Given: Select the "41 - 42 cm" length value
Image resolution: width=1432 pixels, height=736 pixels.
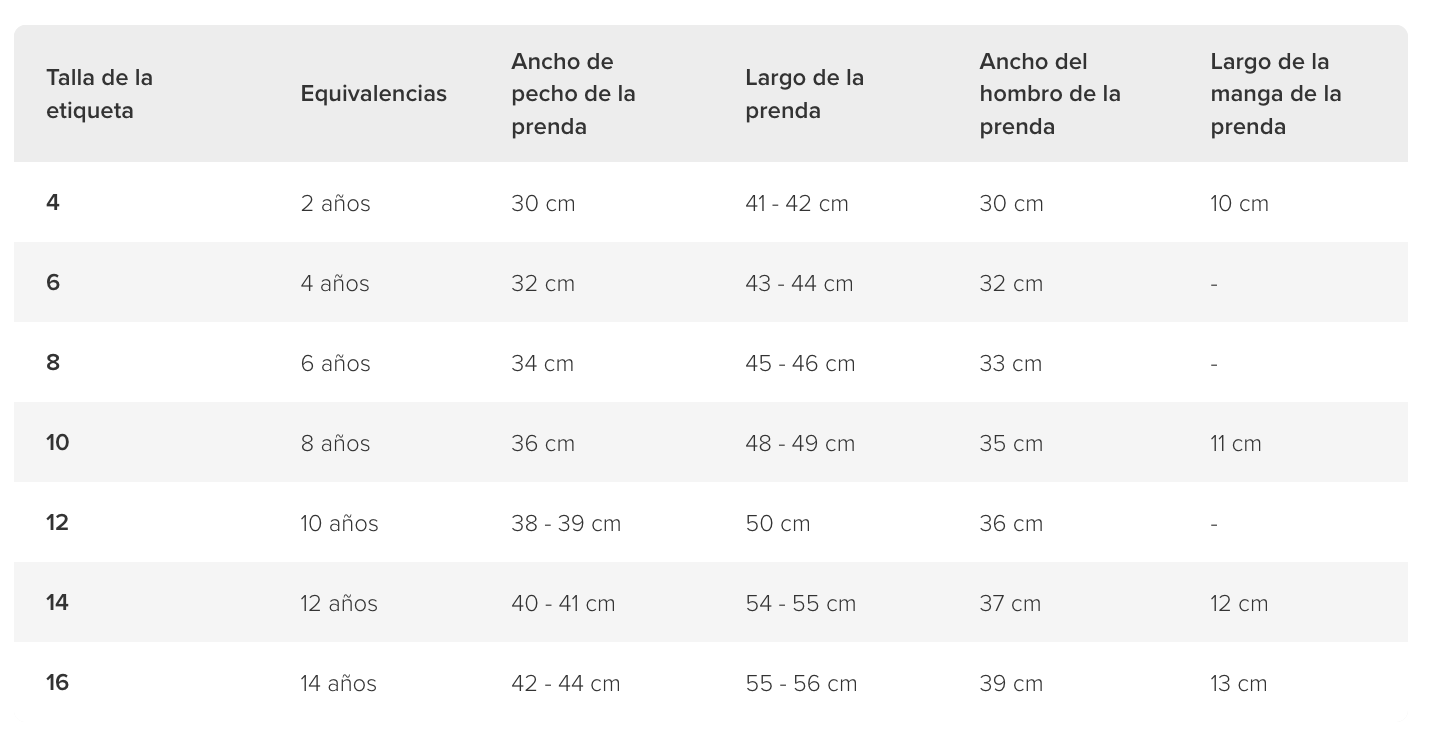Looking at the screenshot, I should (796, 204).
